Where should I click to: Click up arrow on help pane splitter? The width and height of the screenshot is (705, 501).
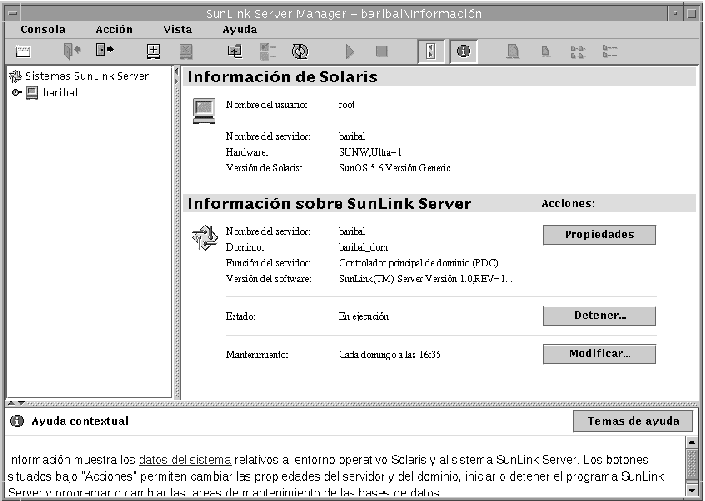[x=12, y=403]
